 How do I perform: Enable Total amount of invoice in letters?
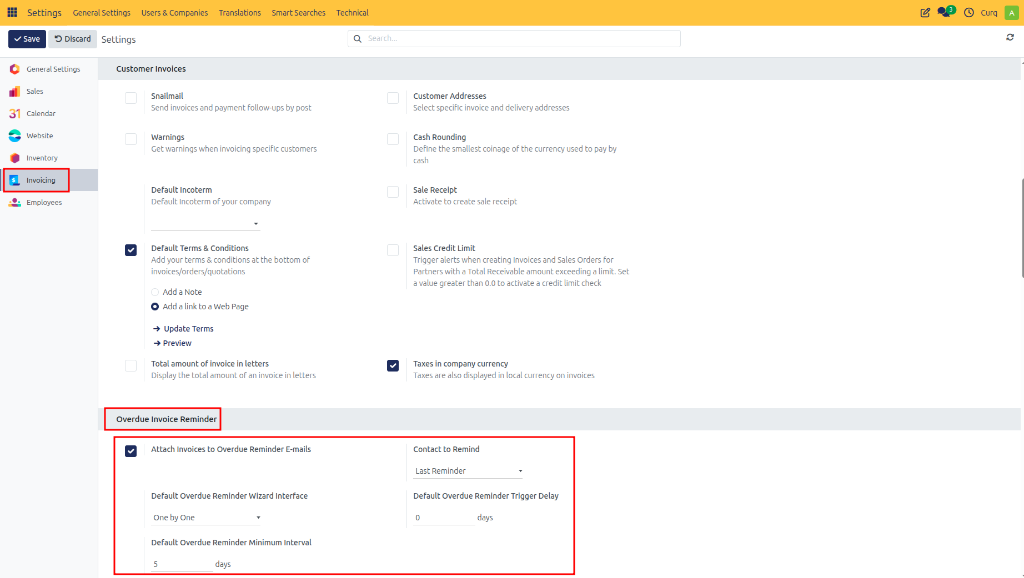[131, 366]
